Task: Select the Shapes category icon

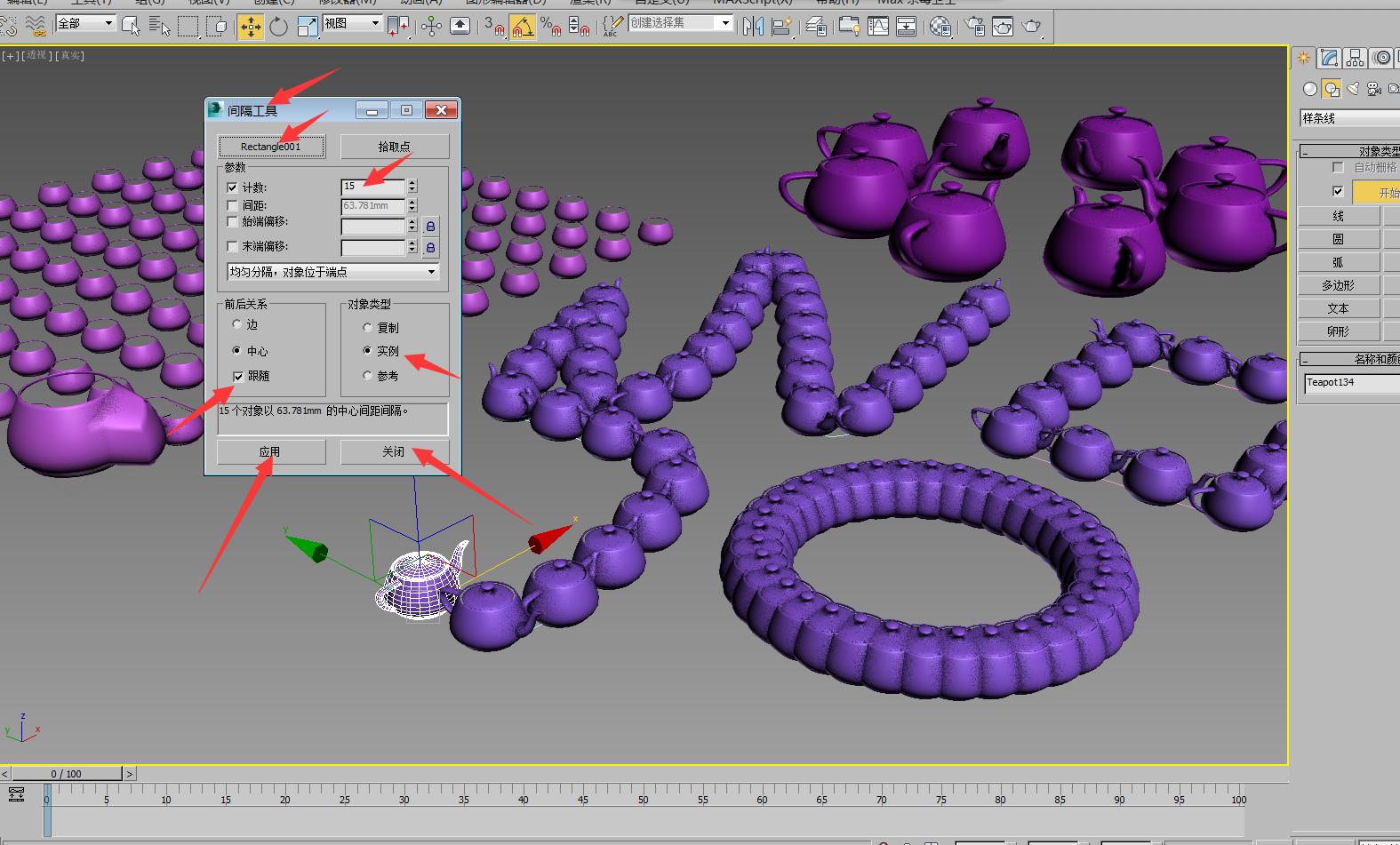Action: (x=1331, y=89)
